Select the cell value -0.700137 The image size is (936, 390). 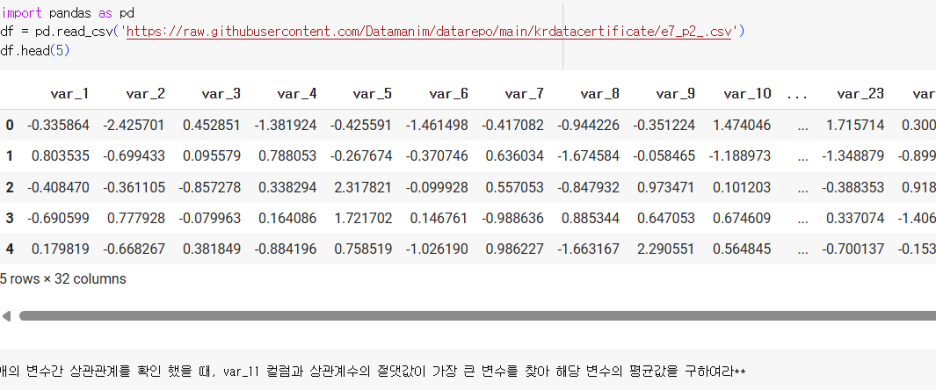(852, 248)
